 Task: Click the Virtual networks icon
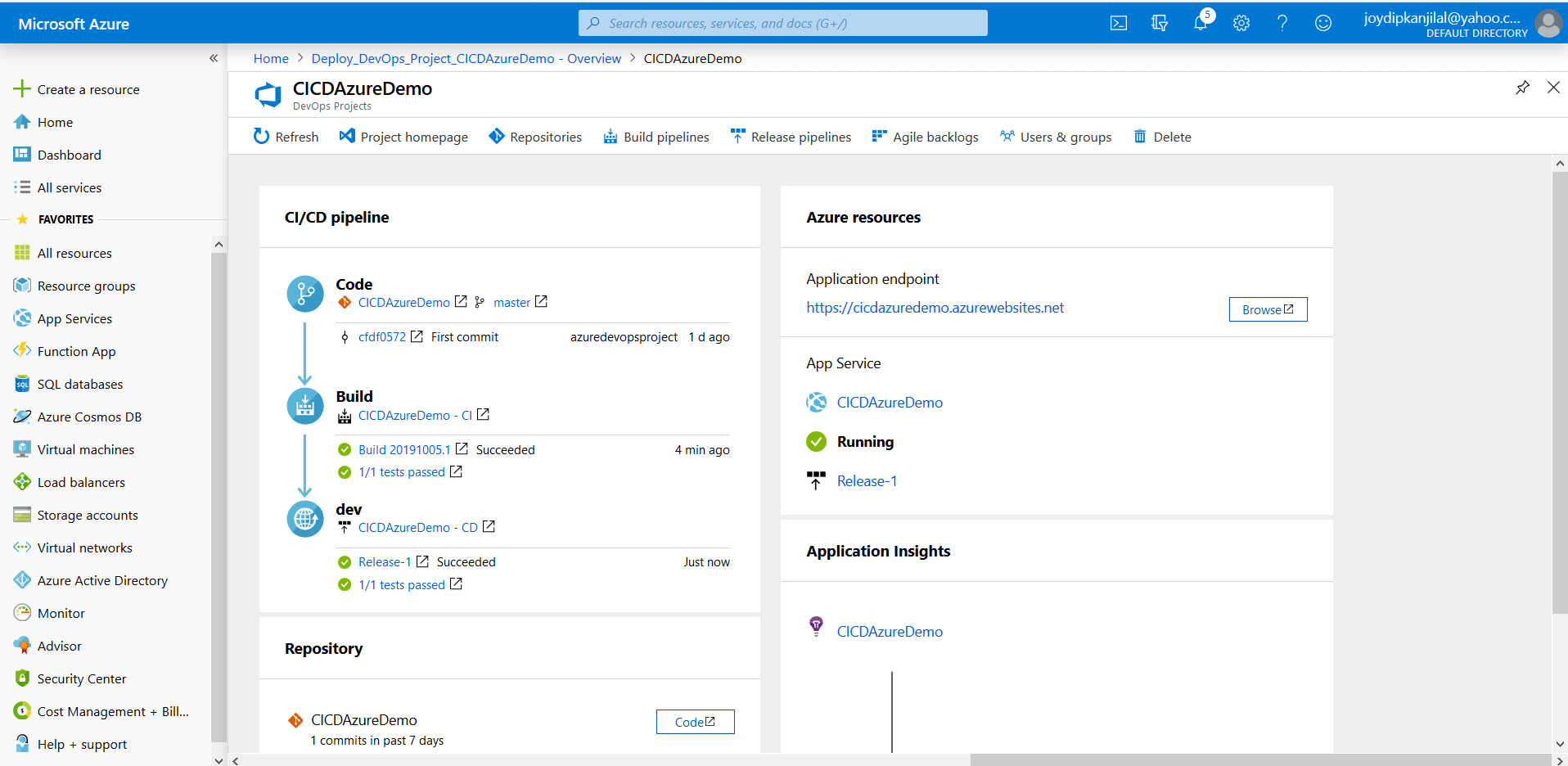pos(22,547)
